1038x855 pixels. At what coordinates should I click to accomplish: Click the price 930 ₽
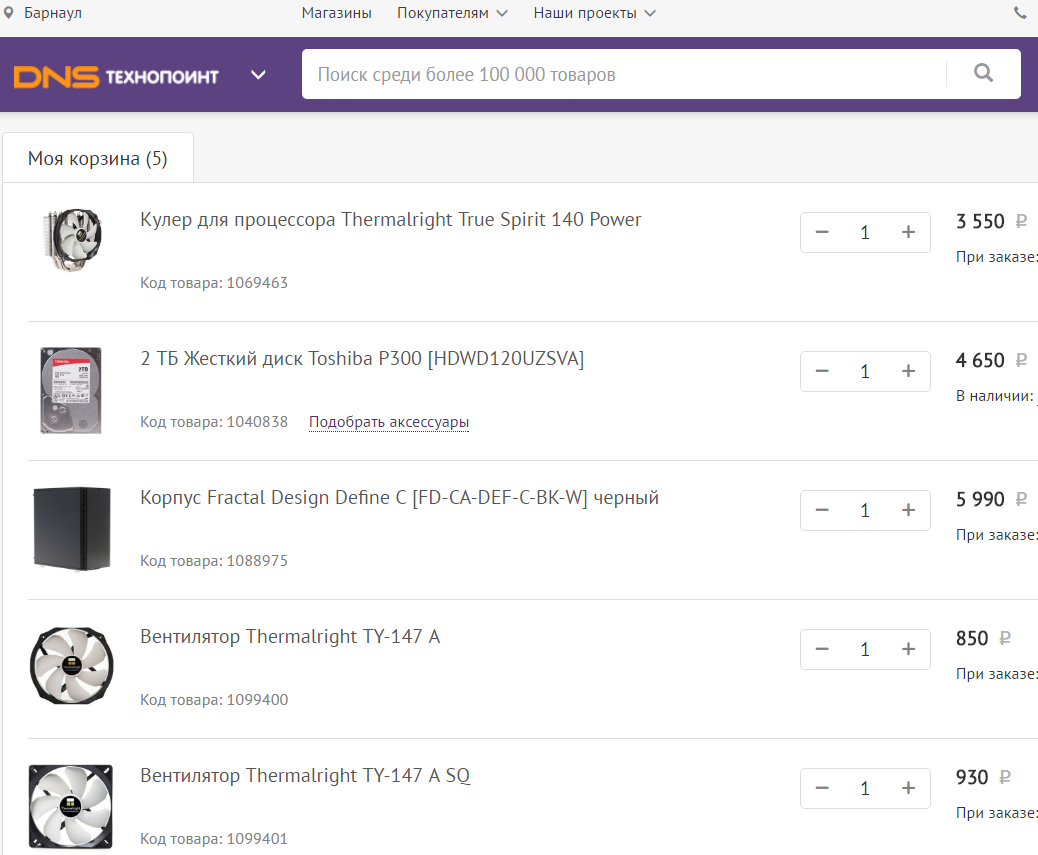pos(983,777)
